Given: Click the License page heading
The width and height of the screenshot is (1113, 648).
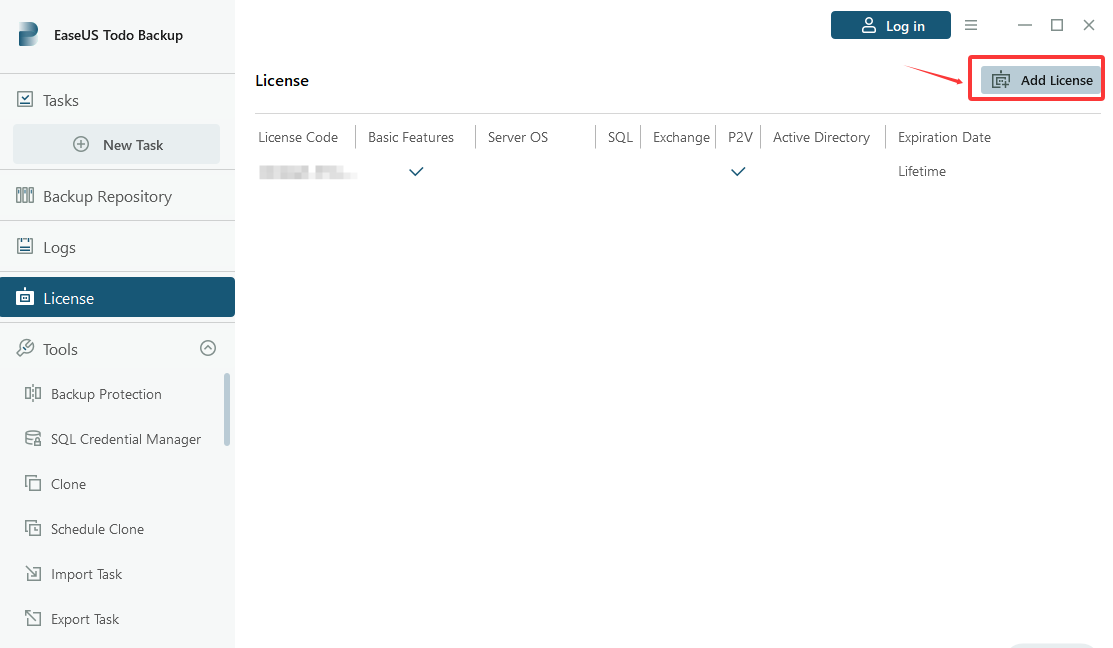Looking at the screenshot, I should tap(282, 81).
